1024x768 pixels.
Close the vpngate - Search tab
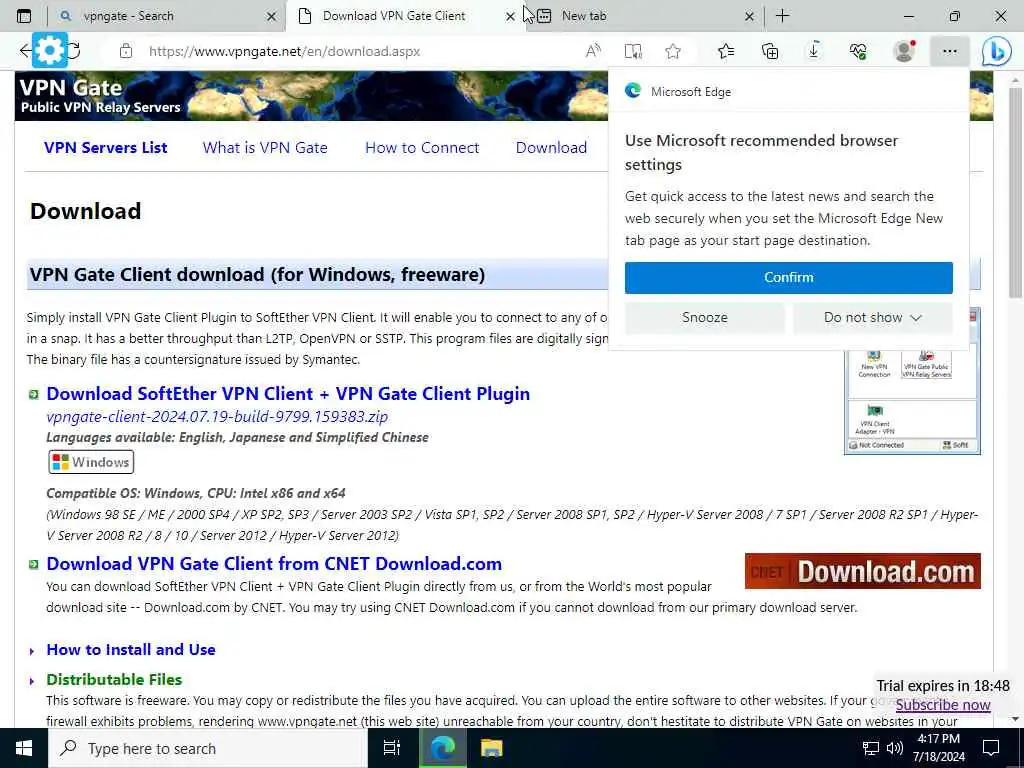pos(272,16)
